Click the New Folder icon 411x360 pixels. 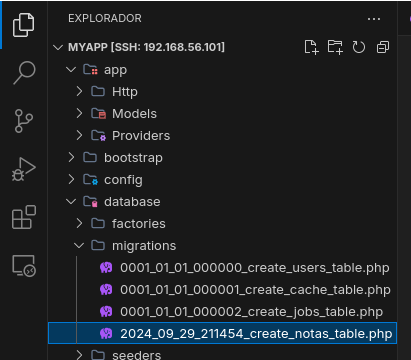coord(335,47)
